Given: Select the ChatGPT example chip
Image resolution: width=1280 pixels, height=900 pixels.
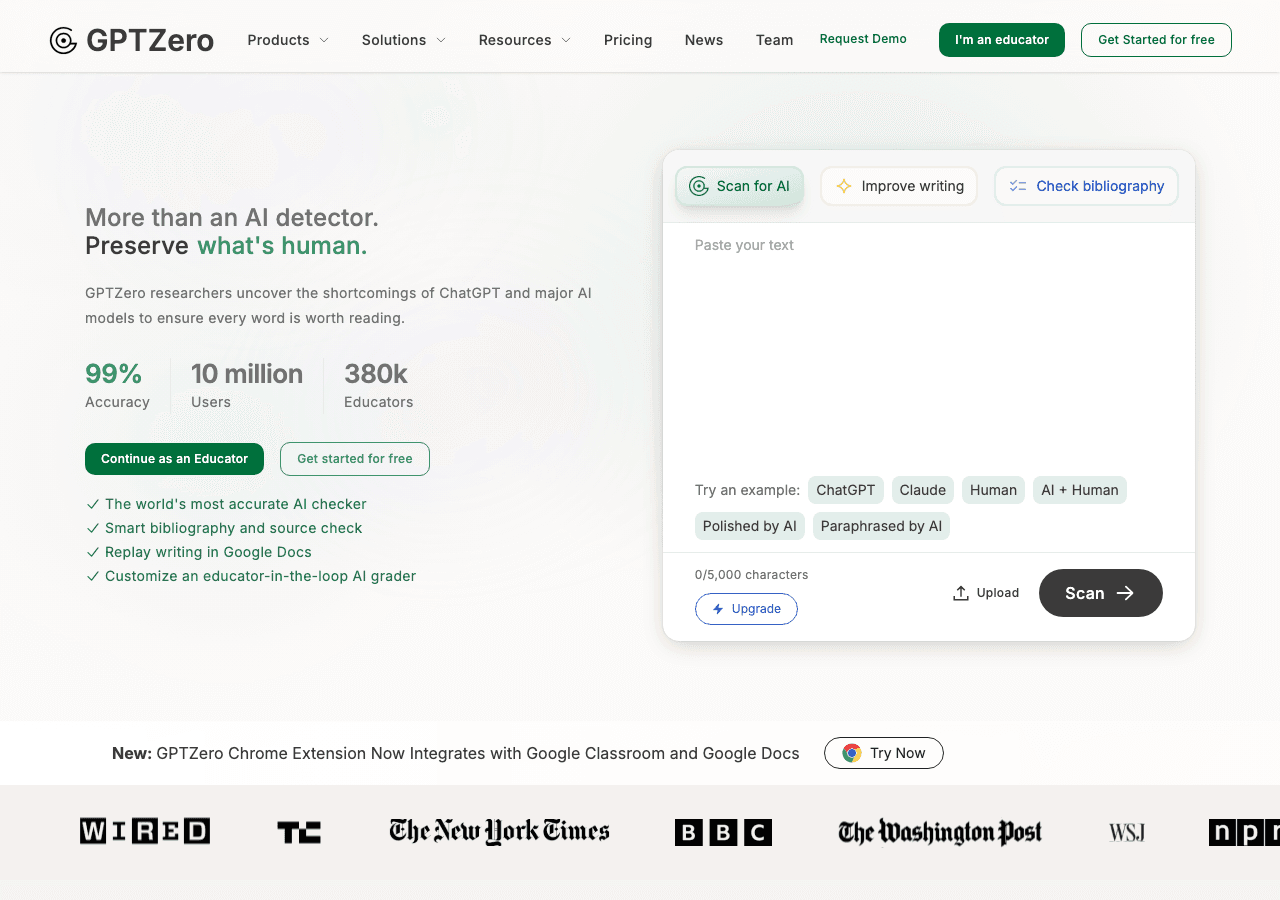Looking at the screenshot, I should [845, 490].
